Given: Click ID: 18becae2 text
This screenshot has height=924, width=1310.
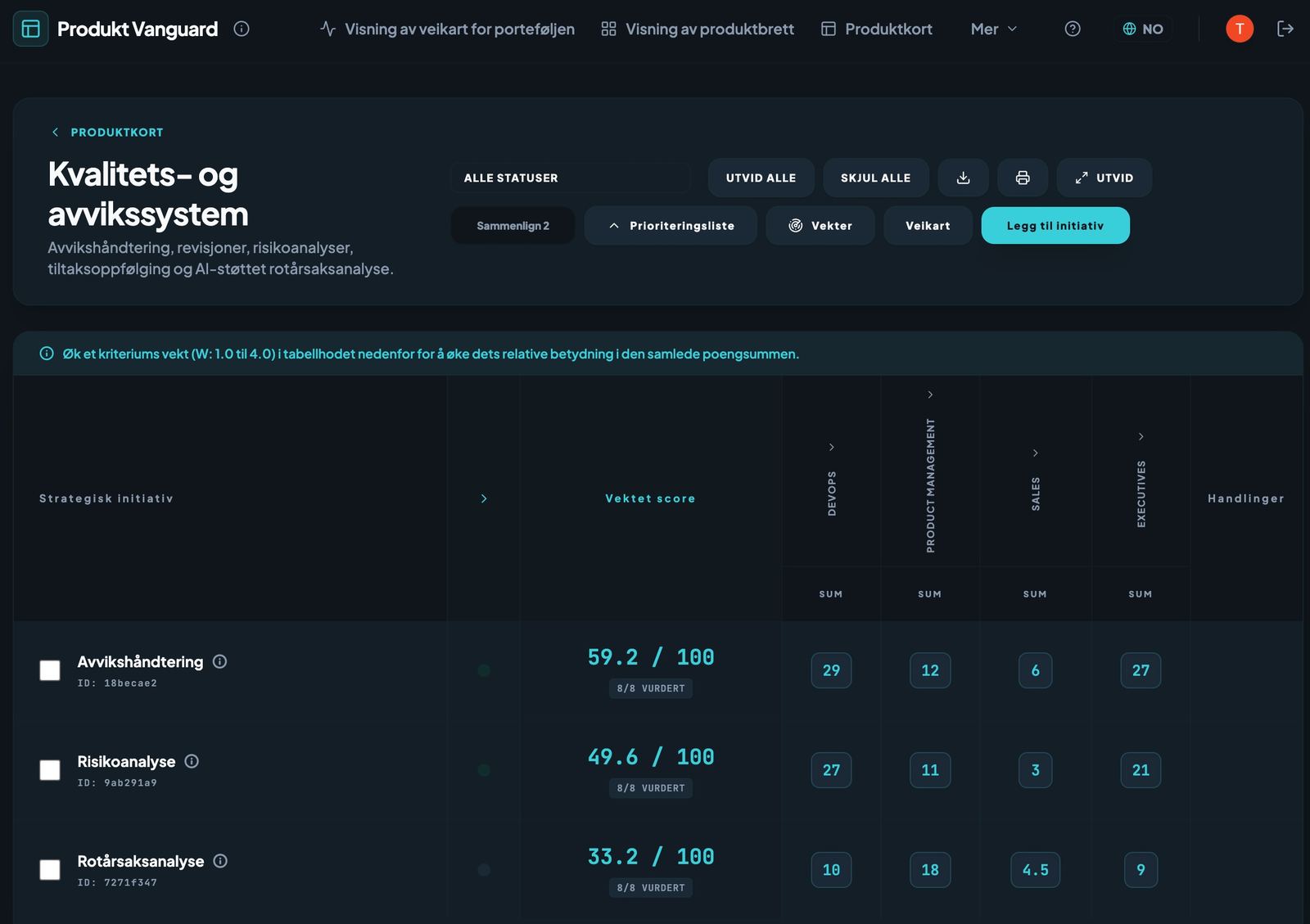Looking at the screenshot, I should 117,683.
